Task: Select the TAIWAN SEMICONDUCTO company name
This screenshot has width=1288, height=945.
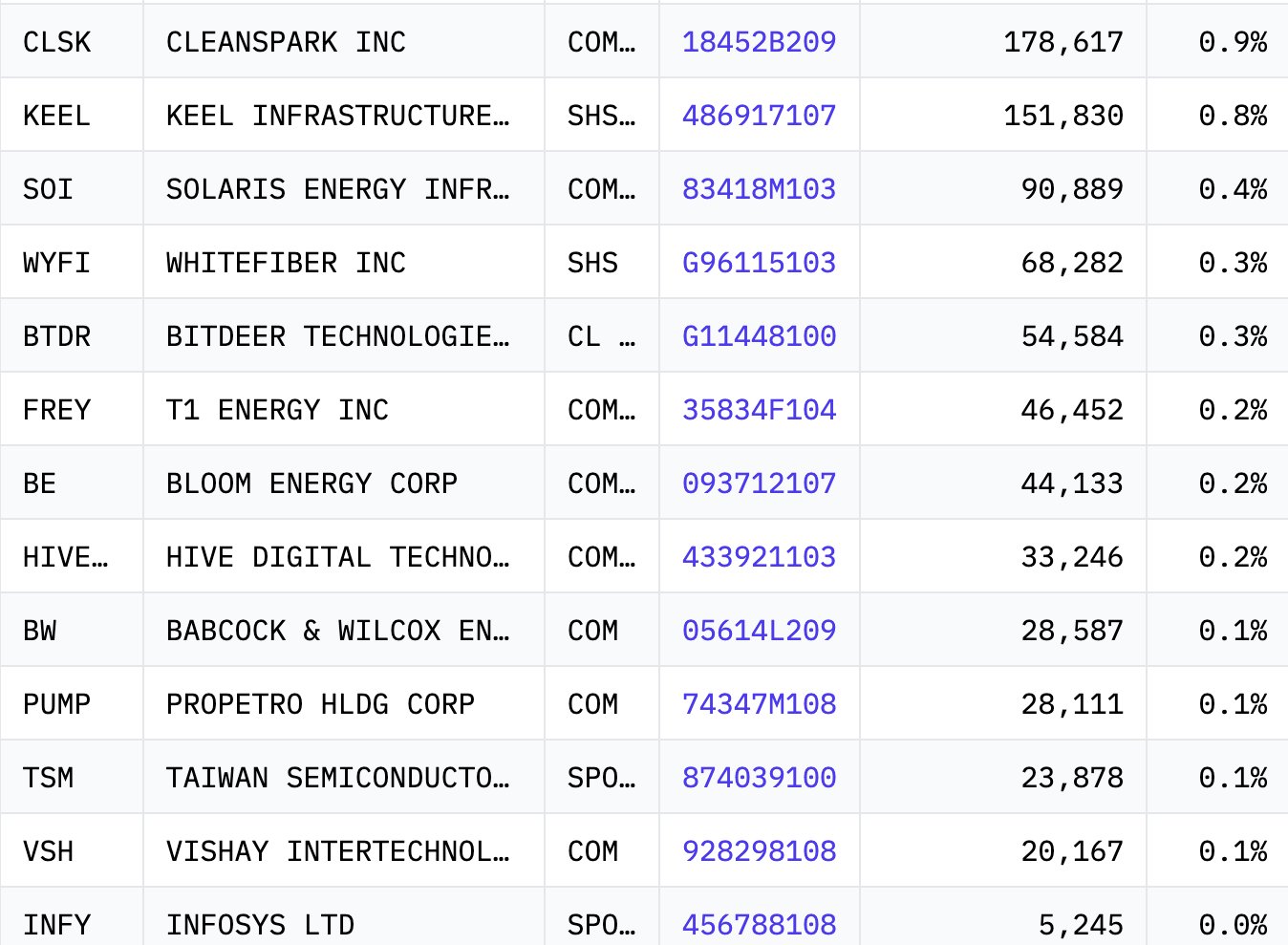Action: point(338,778)
